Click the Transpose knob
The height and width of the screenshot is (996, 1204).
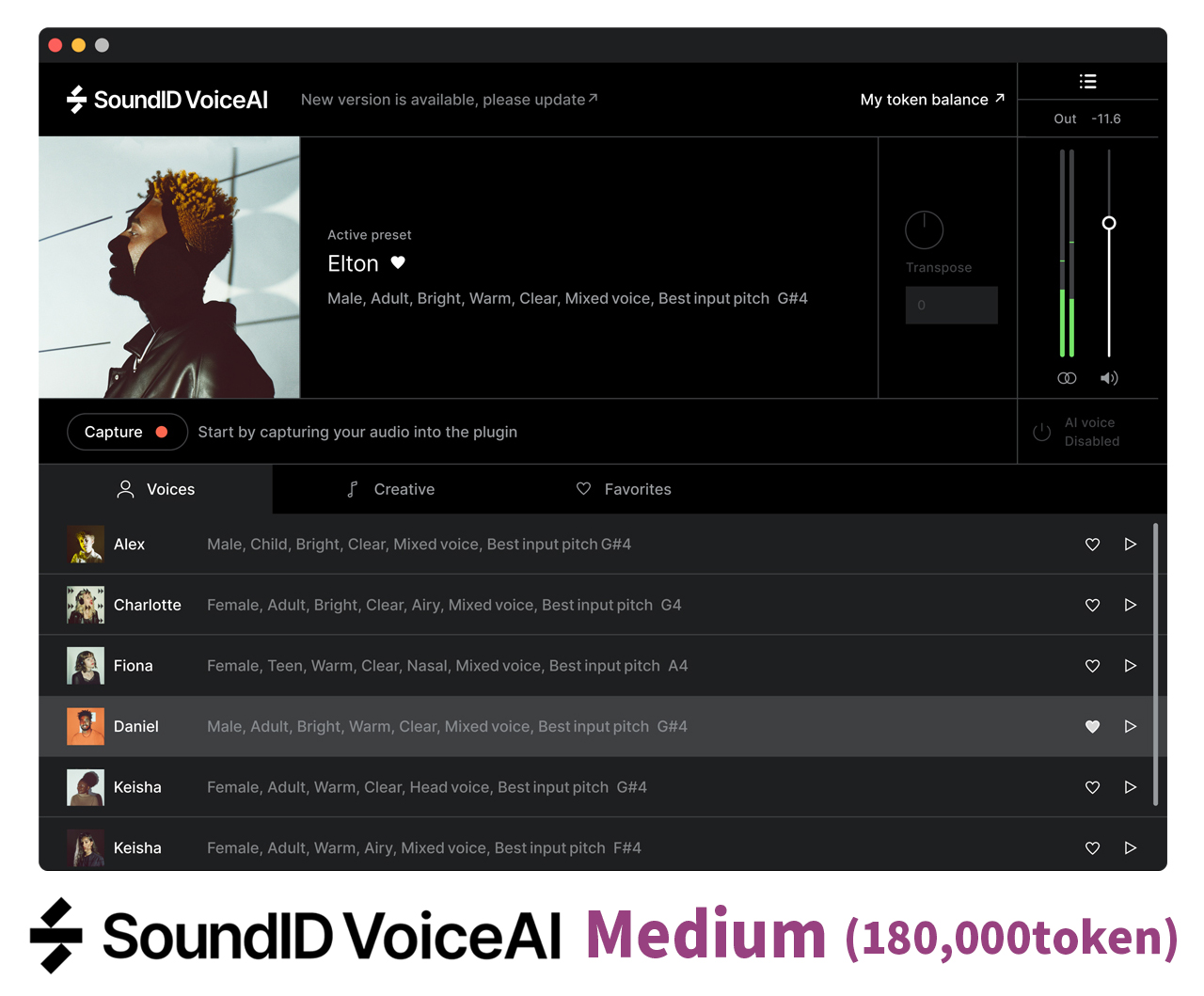click(924, 230)
